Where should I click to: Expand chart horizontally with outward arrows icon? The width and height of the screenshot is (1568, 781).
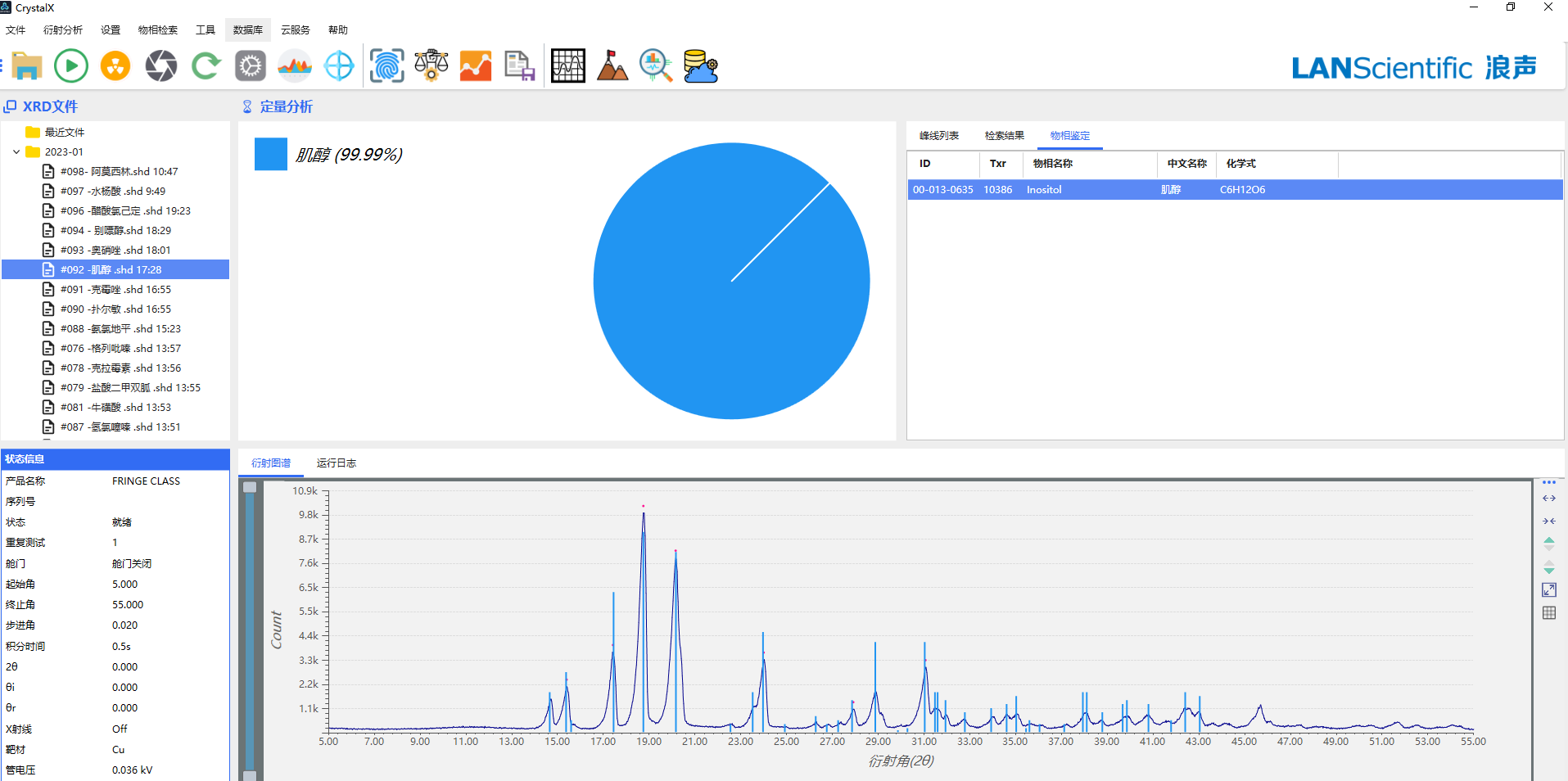pyautogui.click(x=1549, y=499)
